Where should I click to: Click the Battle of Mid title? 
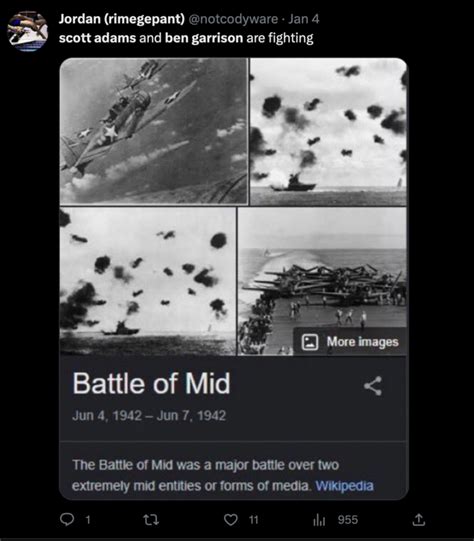[151, 383]
